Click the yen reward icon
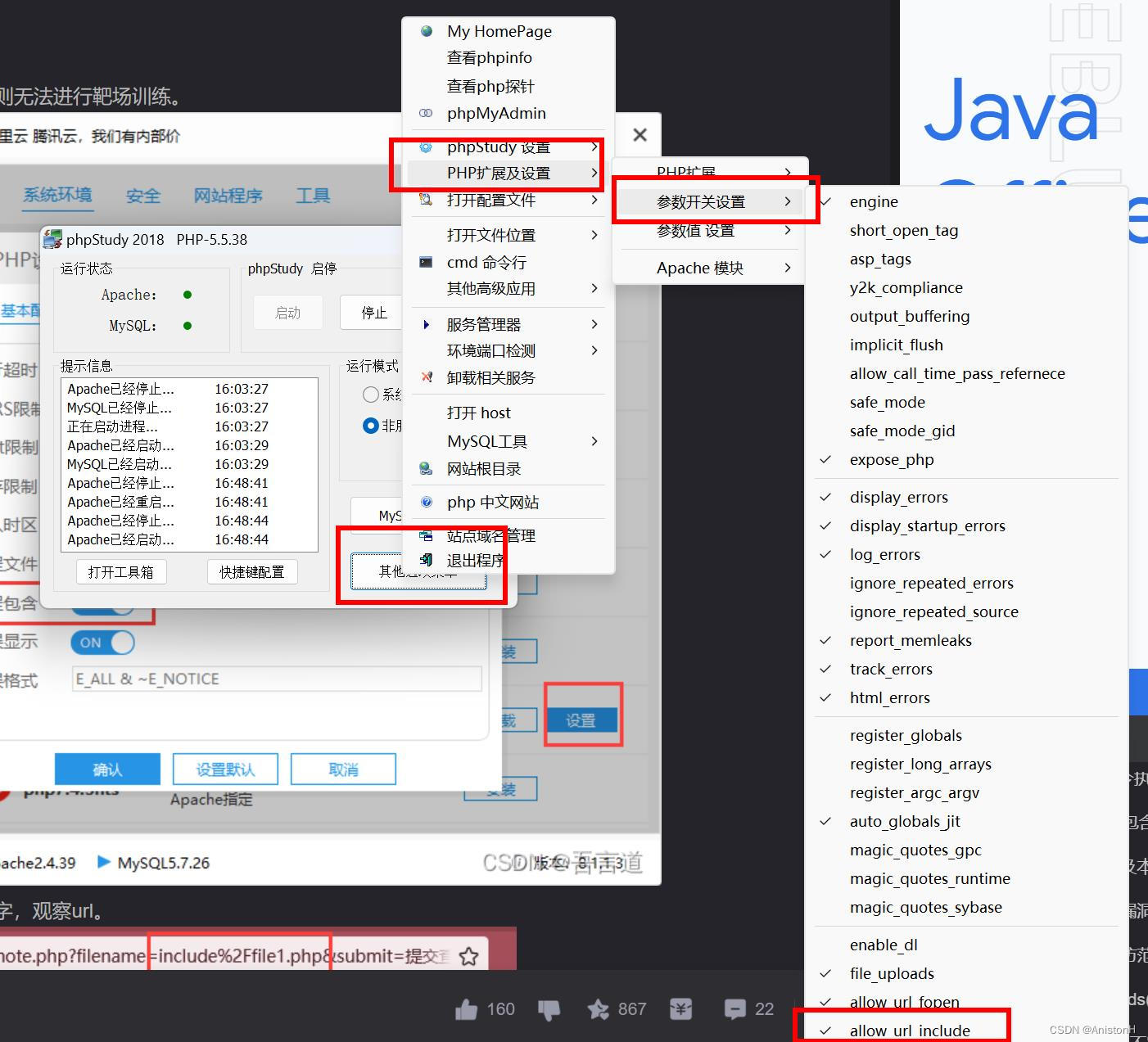This screenshot has width=1148, height=1042. click(680, 1009)
